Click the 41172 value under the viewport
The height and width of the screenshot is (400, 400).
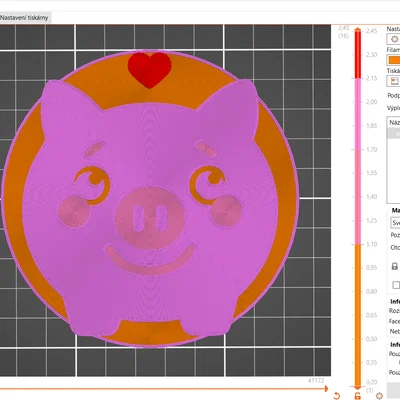click(315, 380)
